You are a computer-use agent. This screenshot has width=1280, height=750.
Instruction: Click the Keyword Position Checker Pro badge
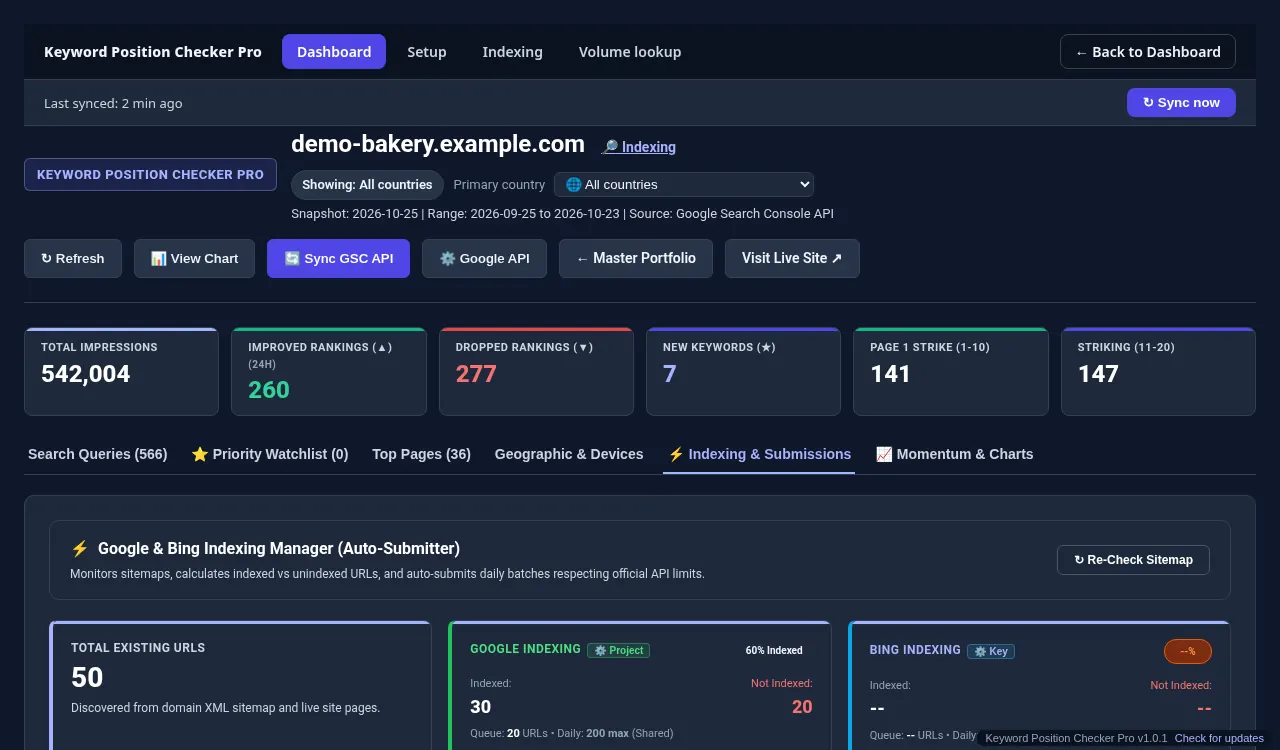tap(150, 174)
